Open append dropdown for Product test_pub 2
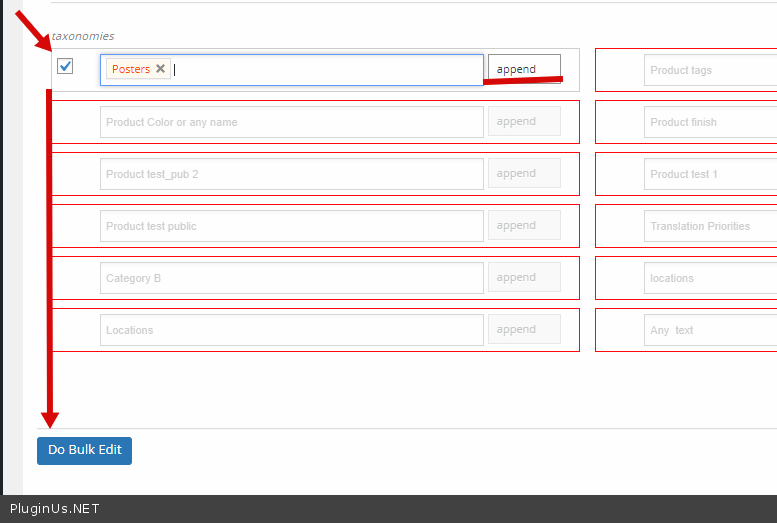The height and width of the screenshot is (523, 777). [x=524, y=174]
